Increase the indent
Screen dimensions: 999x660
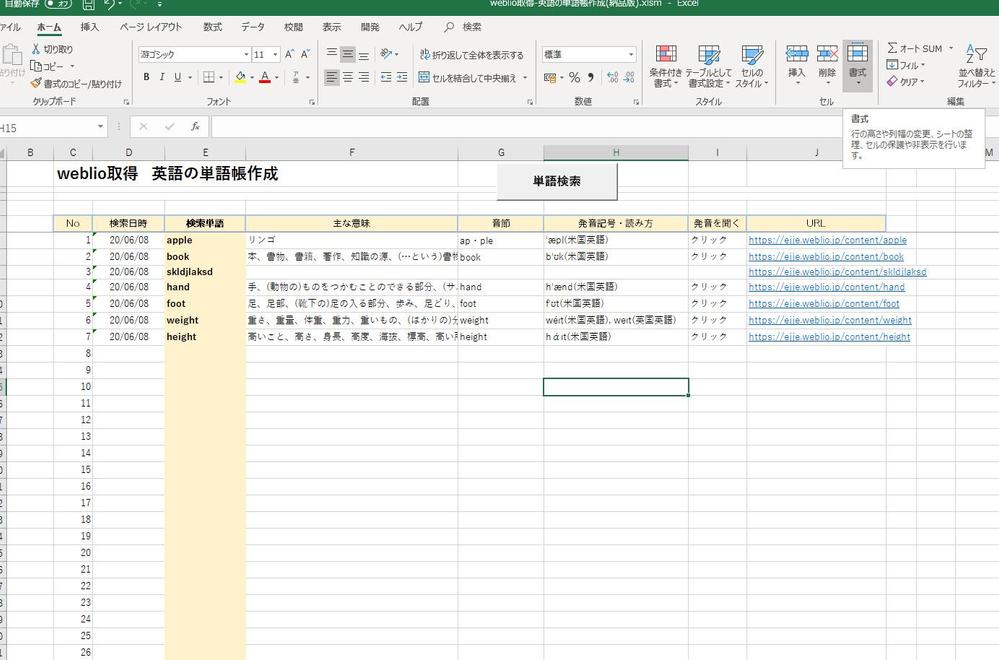tap(402, 77)
